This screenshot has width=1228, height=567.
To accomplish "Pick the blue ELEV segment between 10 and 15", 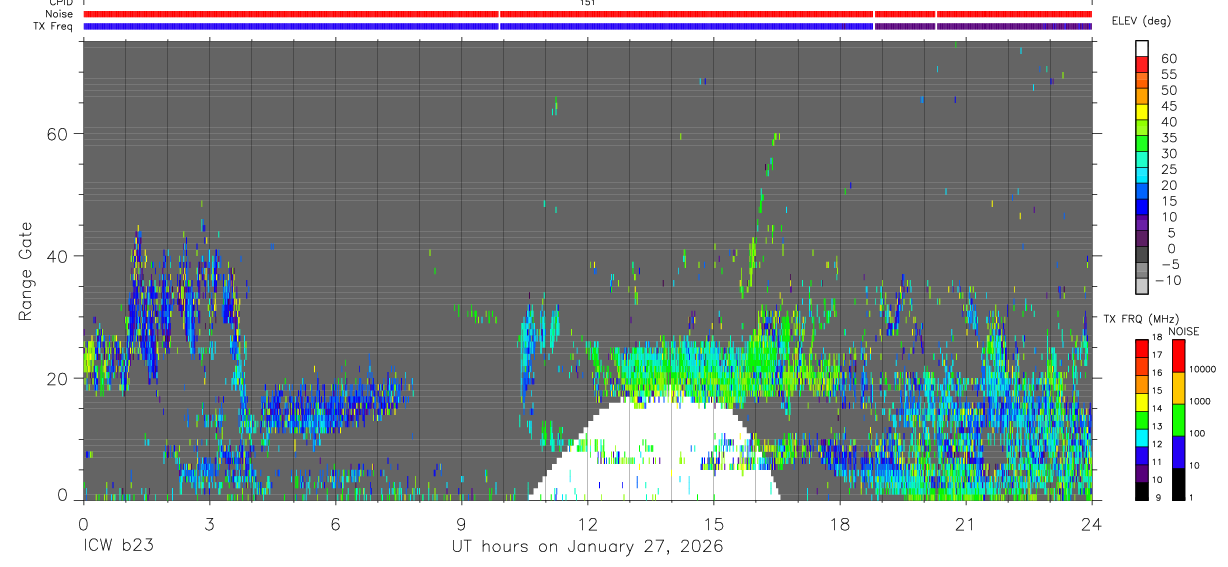I will pyautogui.click(x=1143, y=208).
